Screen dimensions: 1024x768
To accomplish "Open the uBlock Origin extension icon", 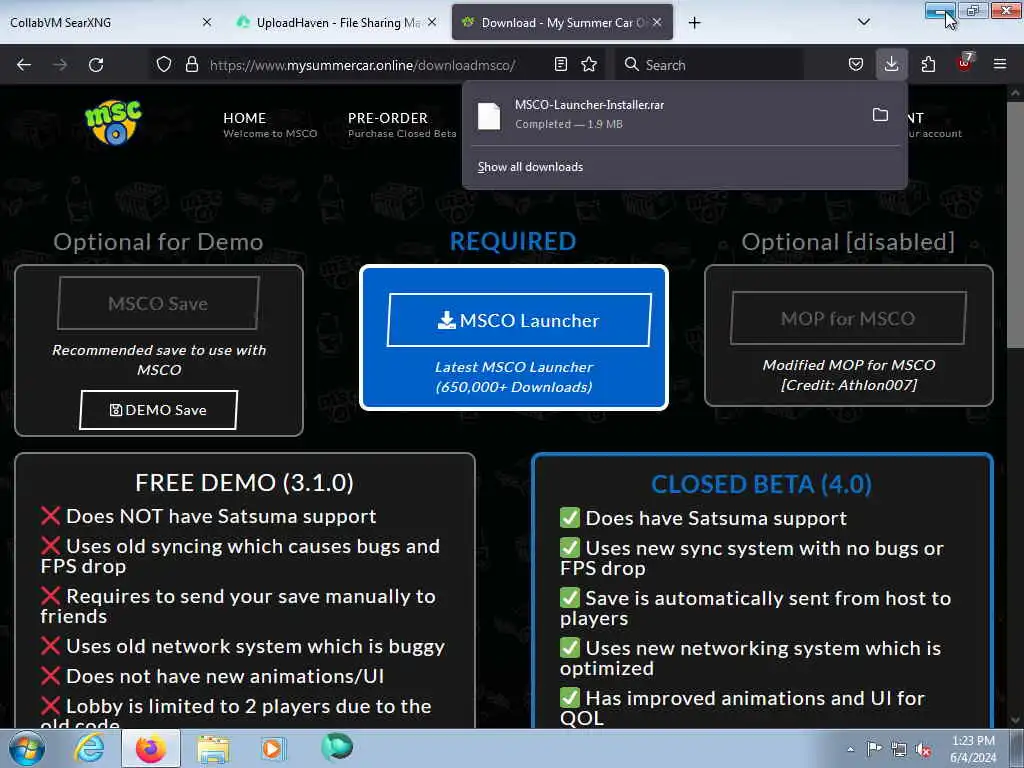I will pyautogui.click(x=965, y=63).
